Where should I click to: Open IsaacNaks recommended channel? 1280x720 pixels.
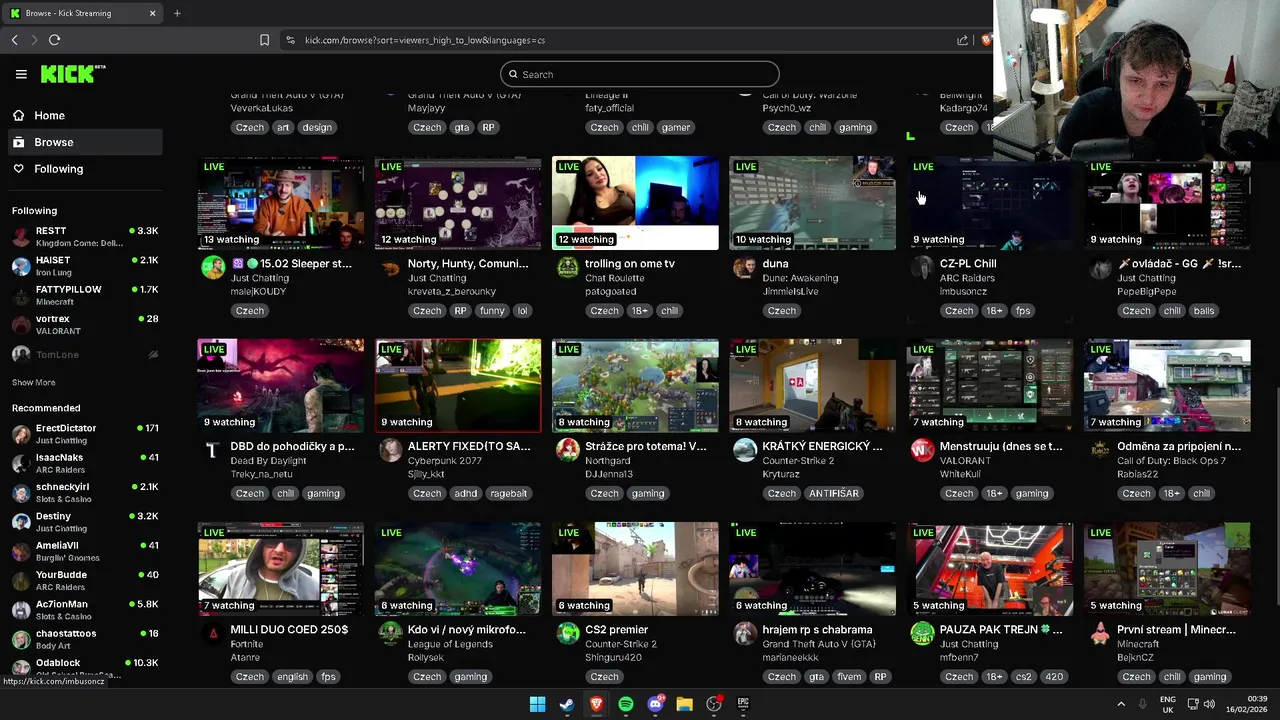[x=84, y=463]
